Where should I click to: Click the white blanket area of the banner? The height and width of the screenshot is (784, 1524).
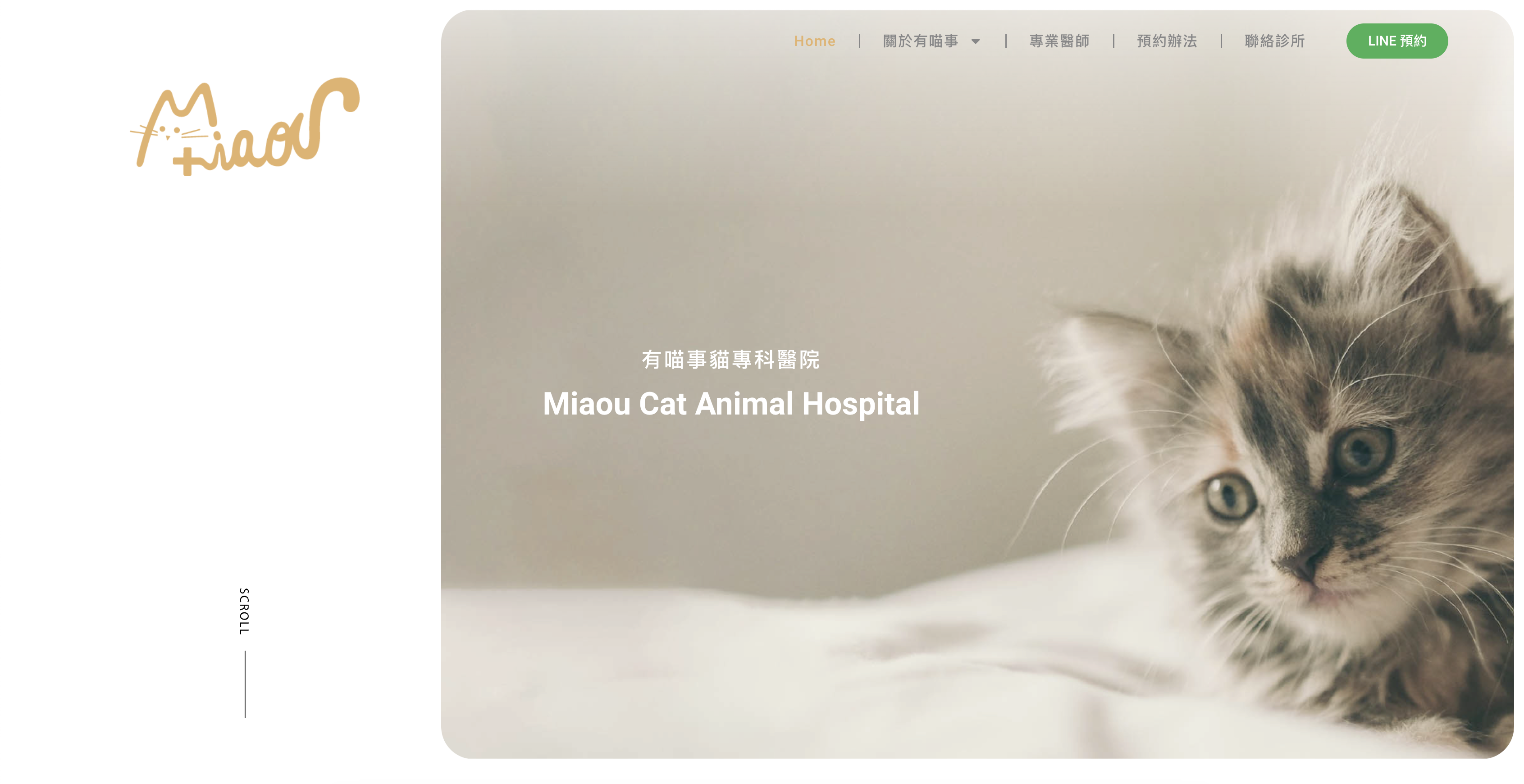pyautogui.click(x=710, y=675)
